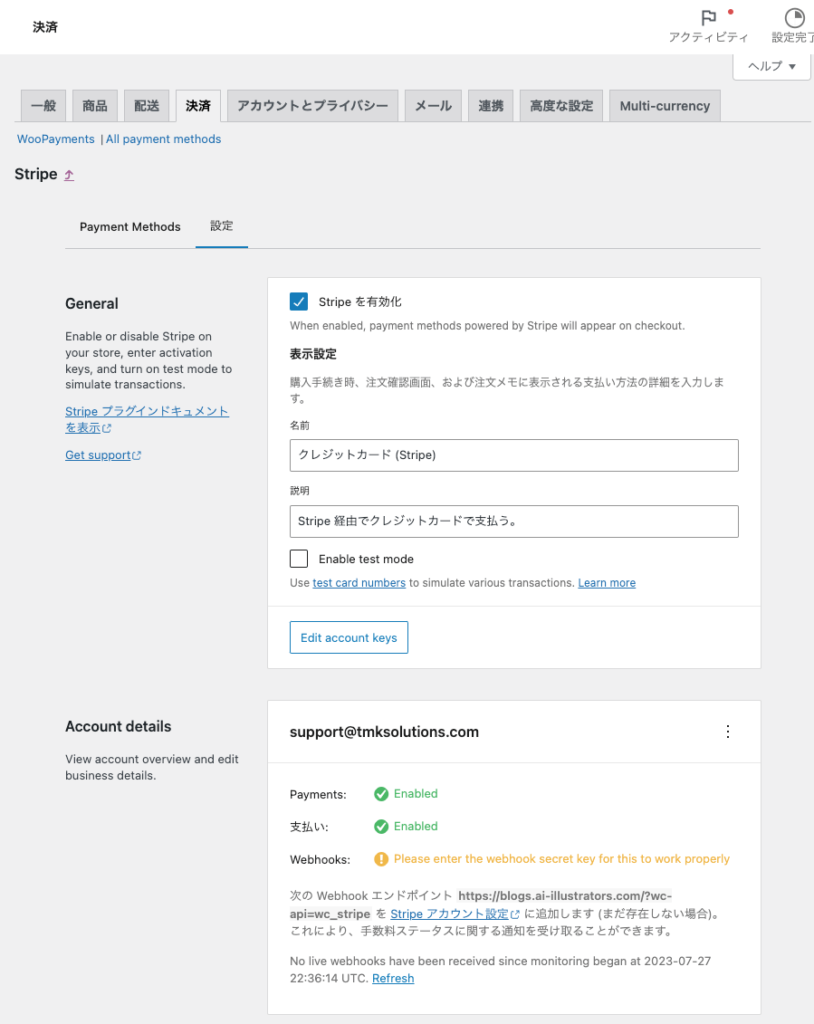Check the Enable test mode checkbox
Image resolution: width=814 pixels, height=1024 pixels.
pyautogui.click(x=299, y=559)
